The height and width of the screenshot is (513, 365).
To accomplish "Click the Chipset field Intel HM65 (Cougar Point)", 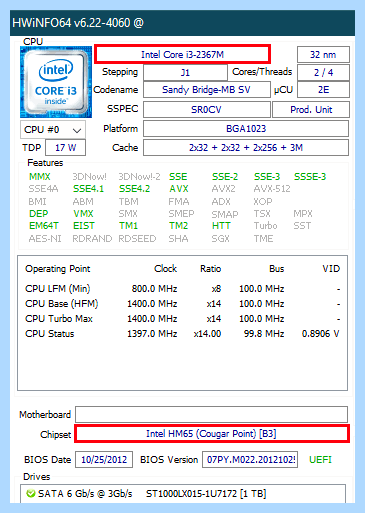I will point(212,434).
